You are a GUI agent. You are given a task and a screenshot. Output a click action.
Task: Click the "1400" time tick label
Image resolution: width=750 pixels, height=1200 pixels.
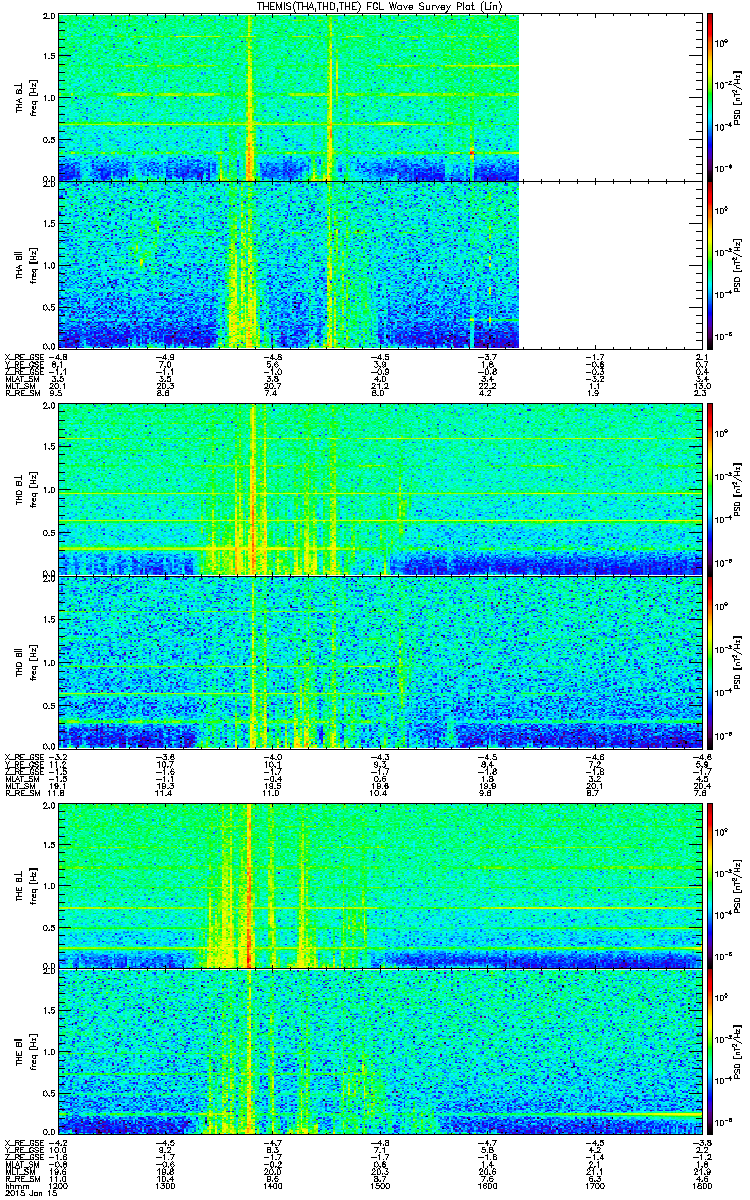[x=273, y=1184]
